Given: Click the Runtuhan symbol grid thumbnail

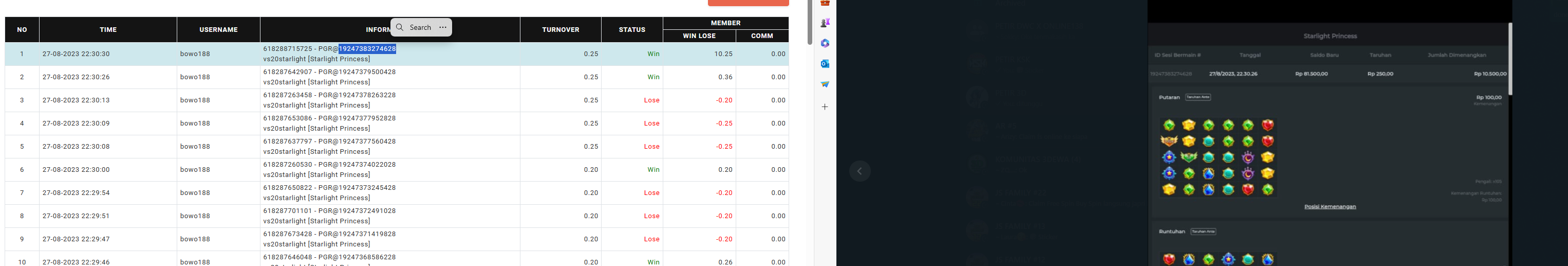Looking at the screenshot, I should (x=1218, y=259).
